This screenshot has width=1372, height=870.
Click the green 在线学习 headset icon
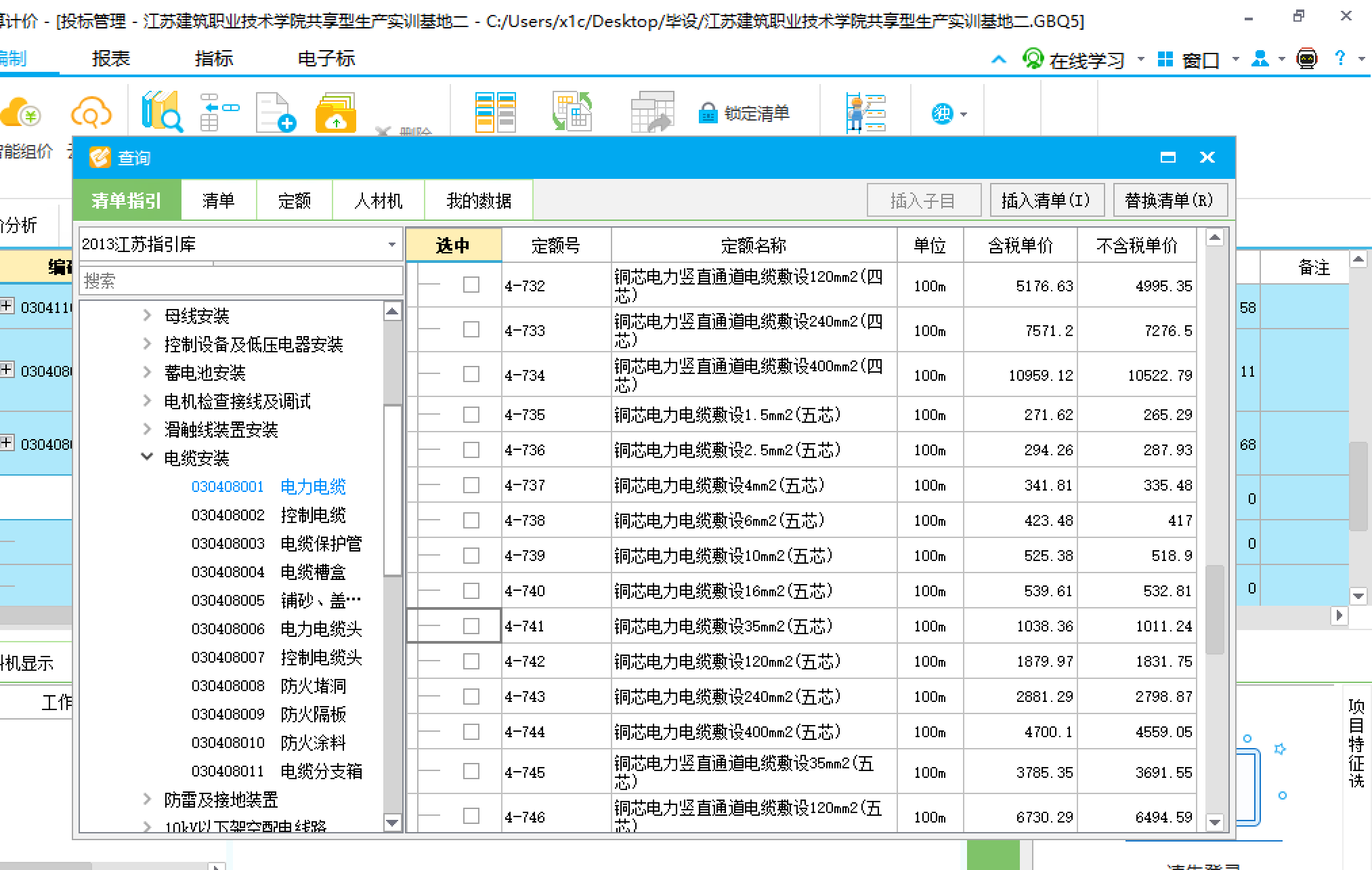[1033, 60]
